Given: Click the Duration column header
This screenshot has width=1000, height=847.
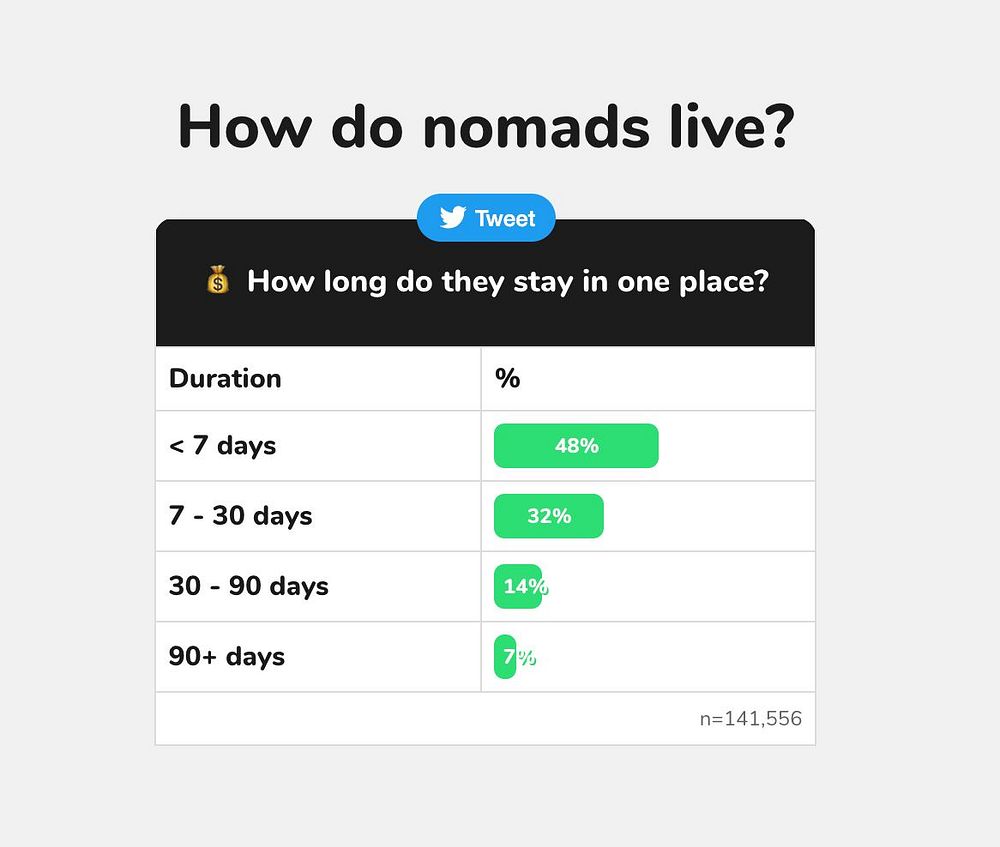Looking at the screenshot, I should click(x=225, y=379).
